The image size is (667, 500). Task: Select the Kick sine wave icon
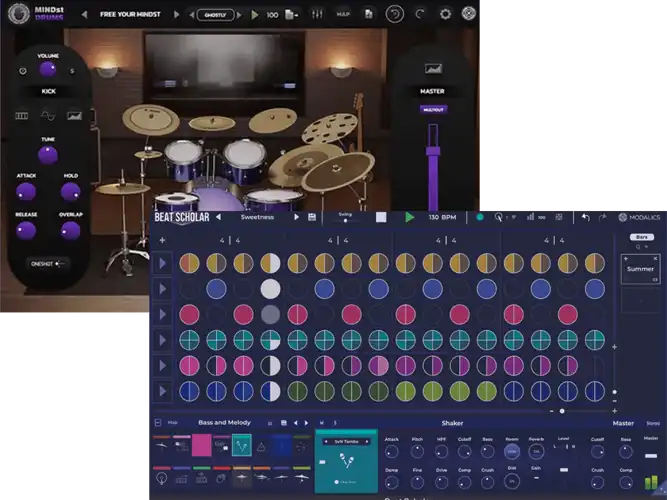pos(48,116)
